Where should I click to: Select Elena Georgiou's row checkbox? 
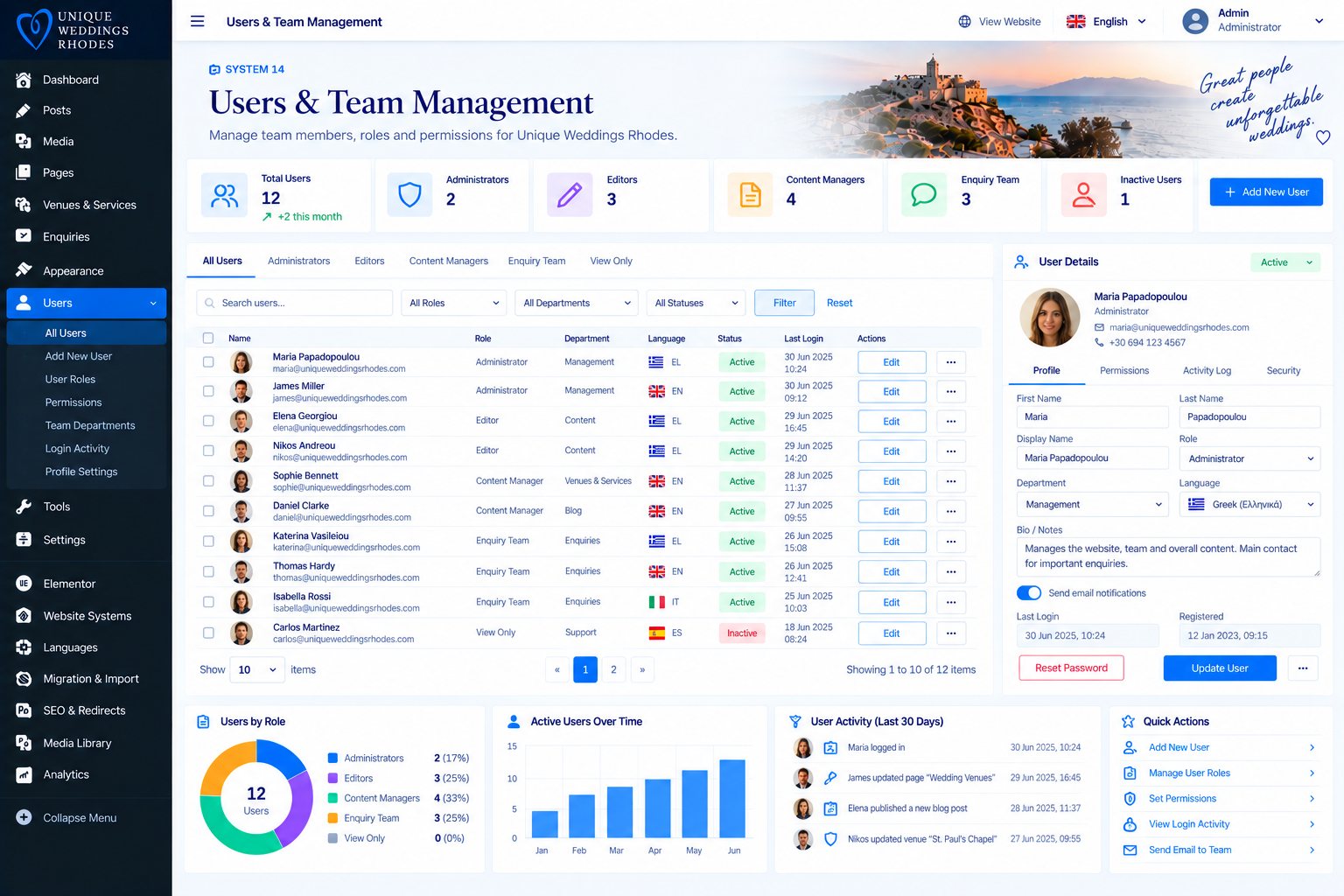[208, 421]
